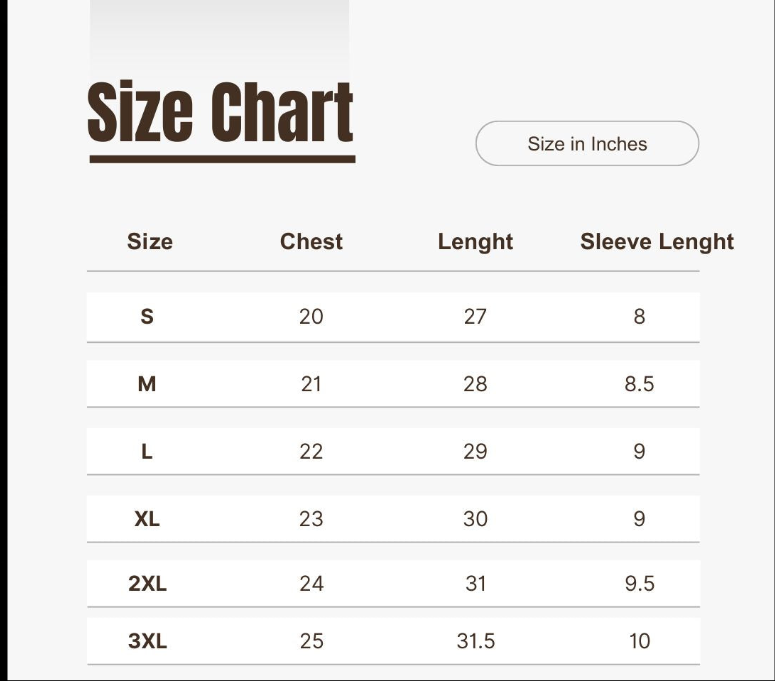
Task: Click sleeve length value 10
Action: pos(639,641)
